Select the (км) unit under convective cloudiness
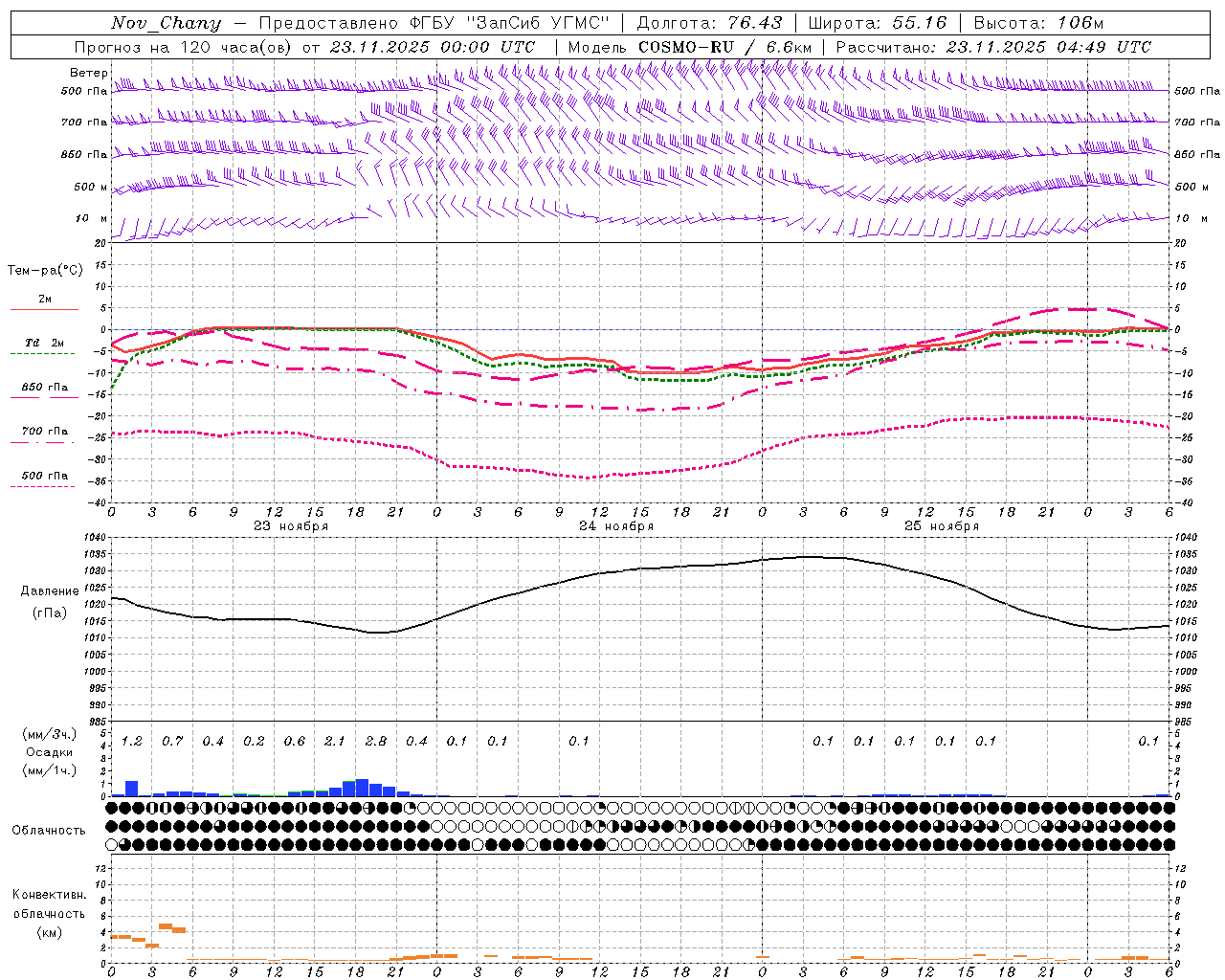Screen dimensions: 1225x980 tap(49, 932)
